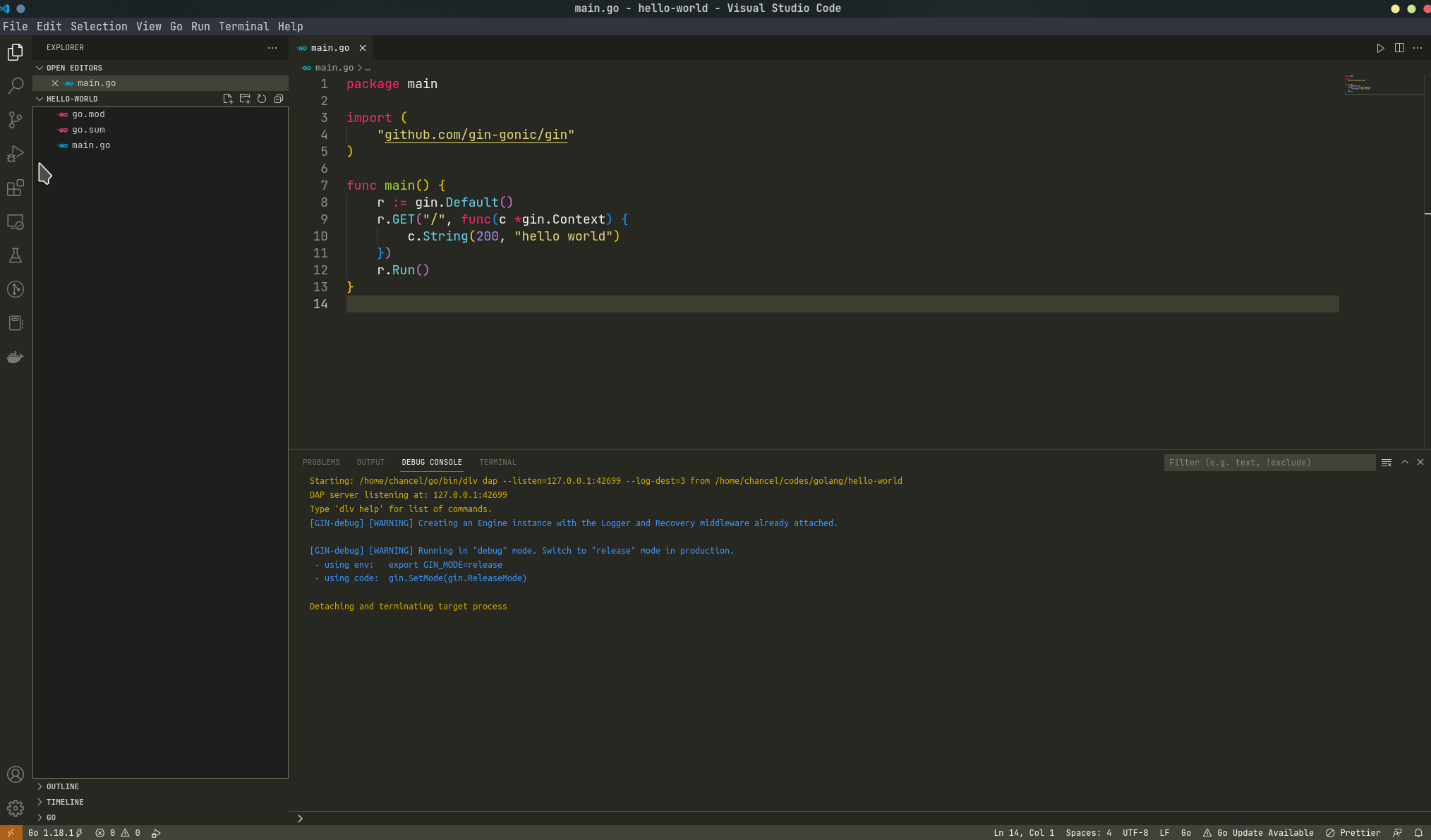Maximize the panel with chevron-up toggle
The width and height of the screenshot is (1431, 840).
pyautogui.click(x=1405, y=462)
